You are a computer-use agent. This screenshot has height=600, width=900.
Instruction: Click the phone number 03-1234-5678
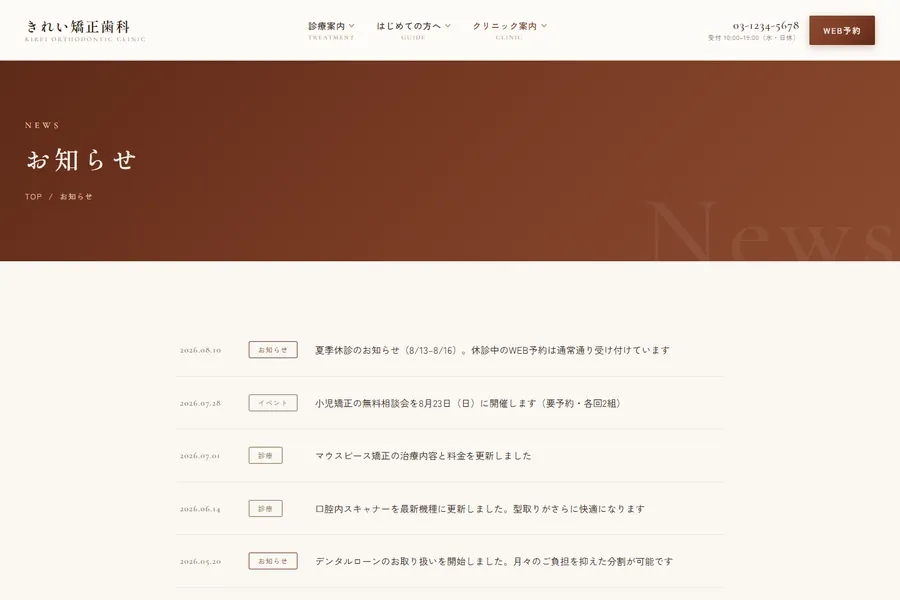[766, 26]
